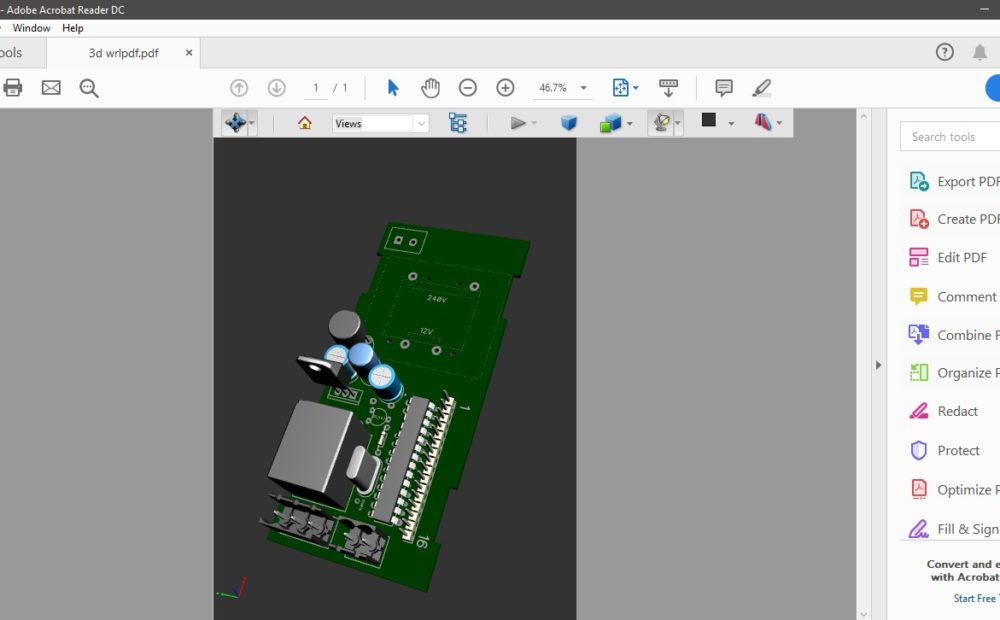This screenshot has height=620, width=1000.
Task: Open the Views dropdown list
Action: pos(421,124)
